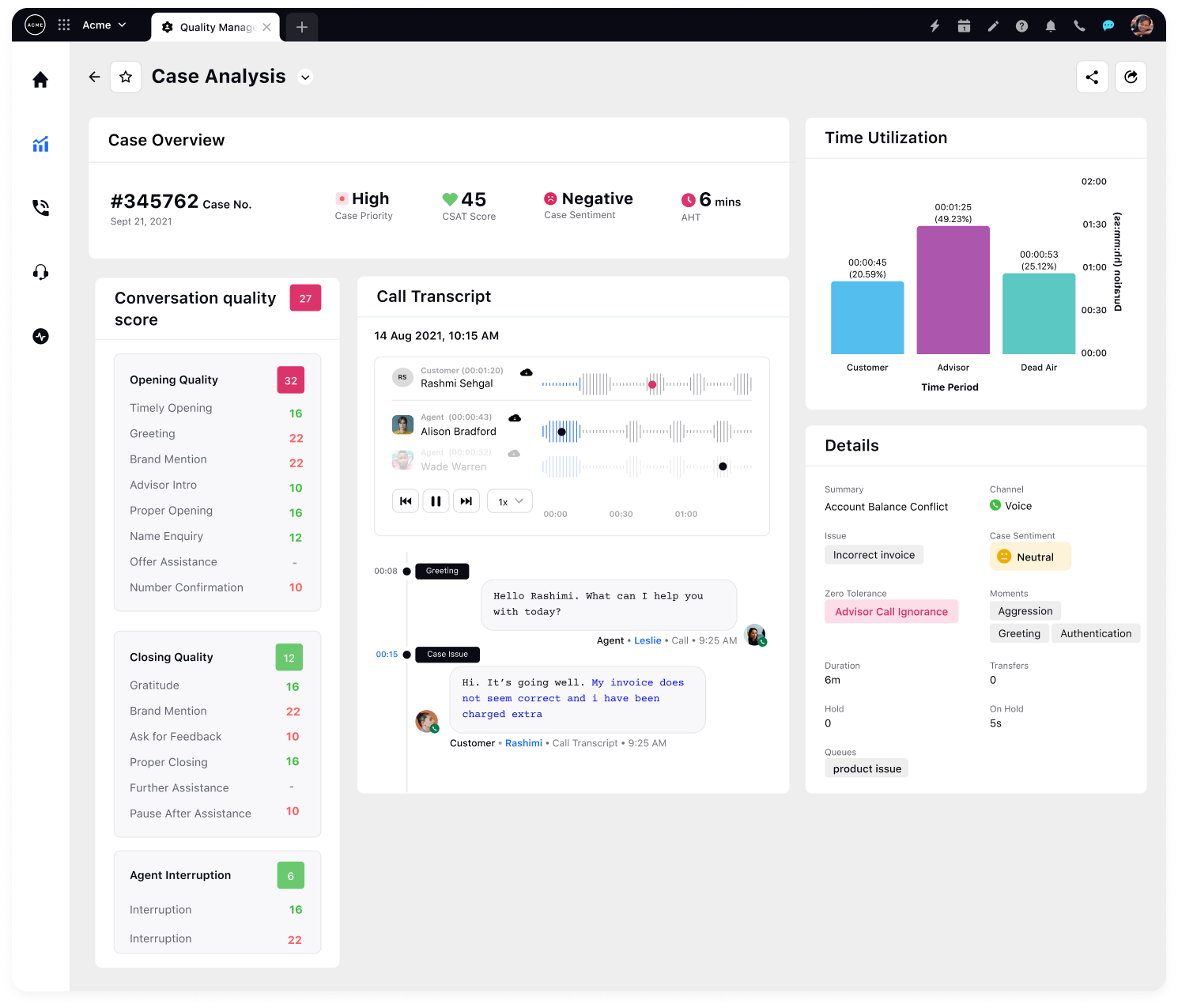Select the headset icon in the sidebar

[40, 272]
